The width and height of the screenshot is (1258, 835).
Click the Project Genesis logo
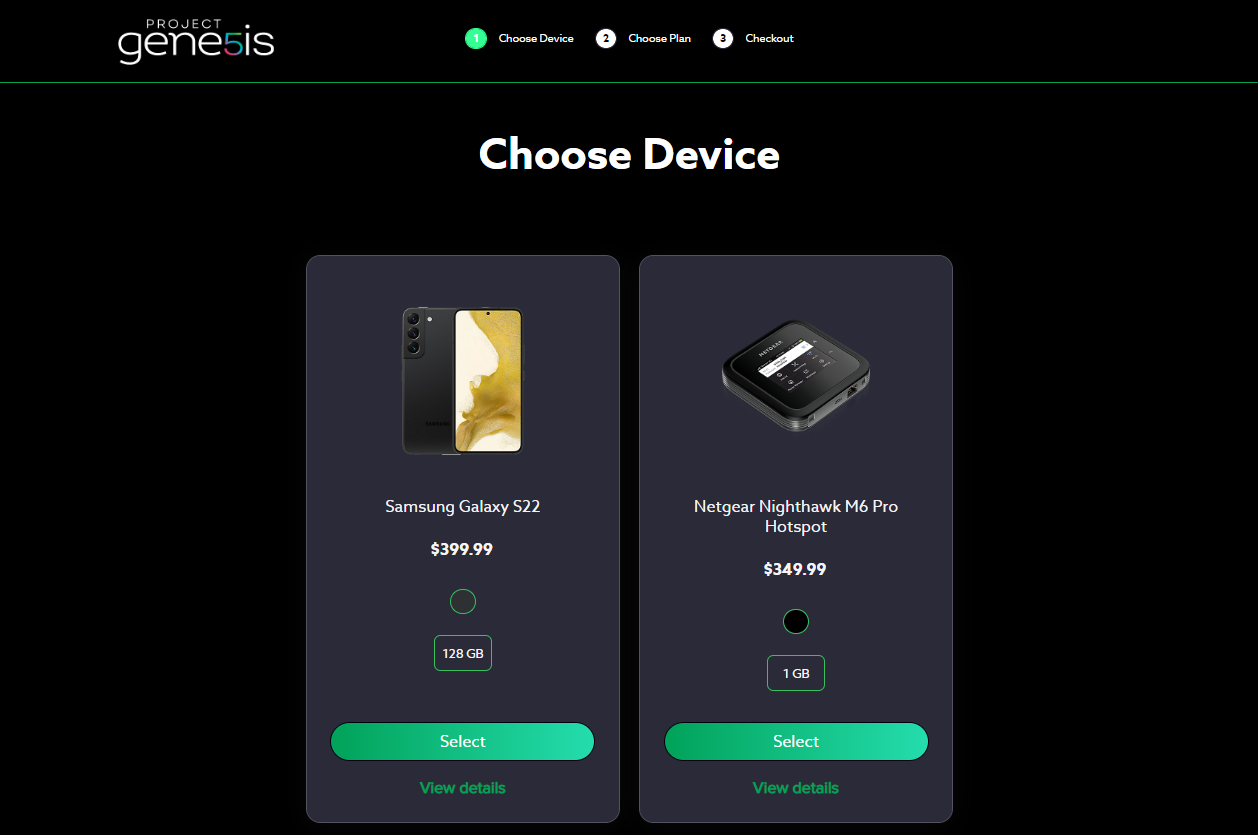point(196,41)
